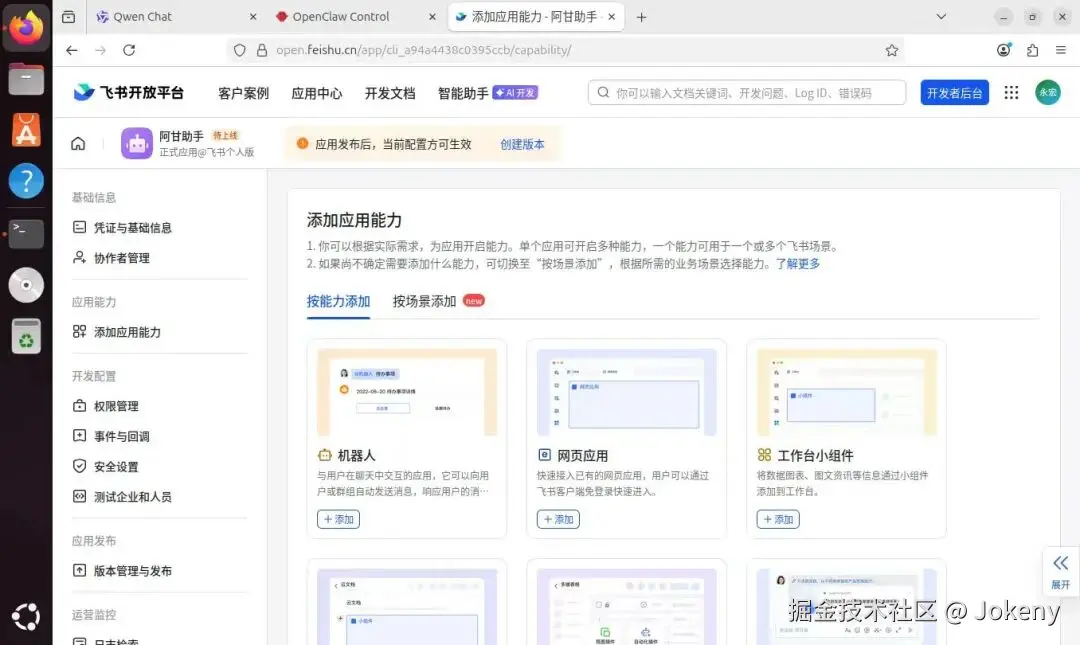Open 应用中心 in the top navigation
The image size is (1080, 645).
coord(316,93)
